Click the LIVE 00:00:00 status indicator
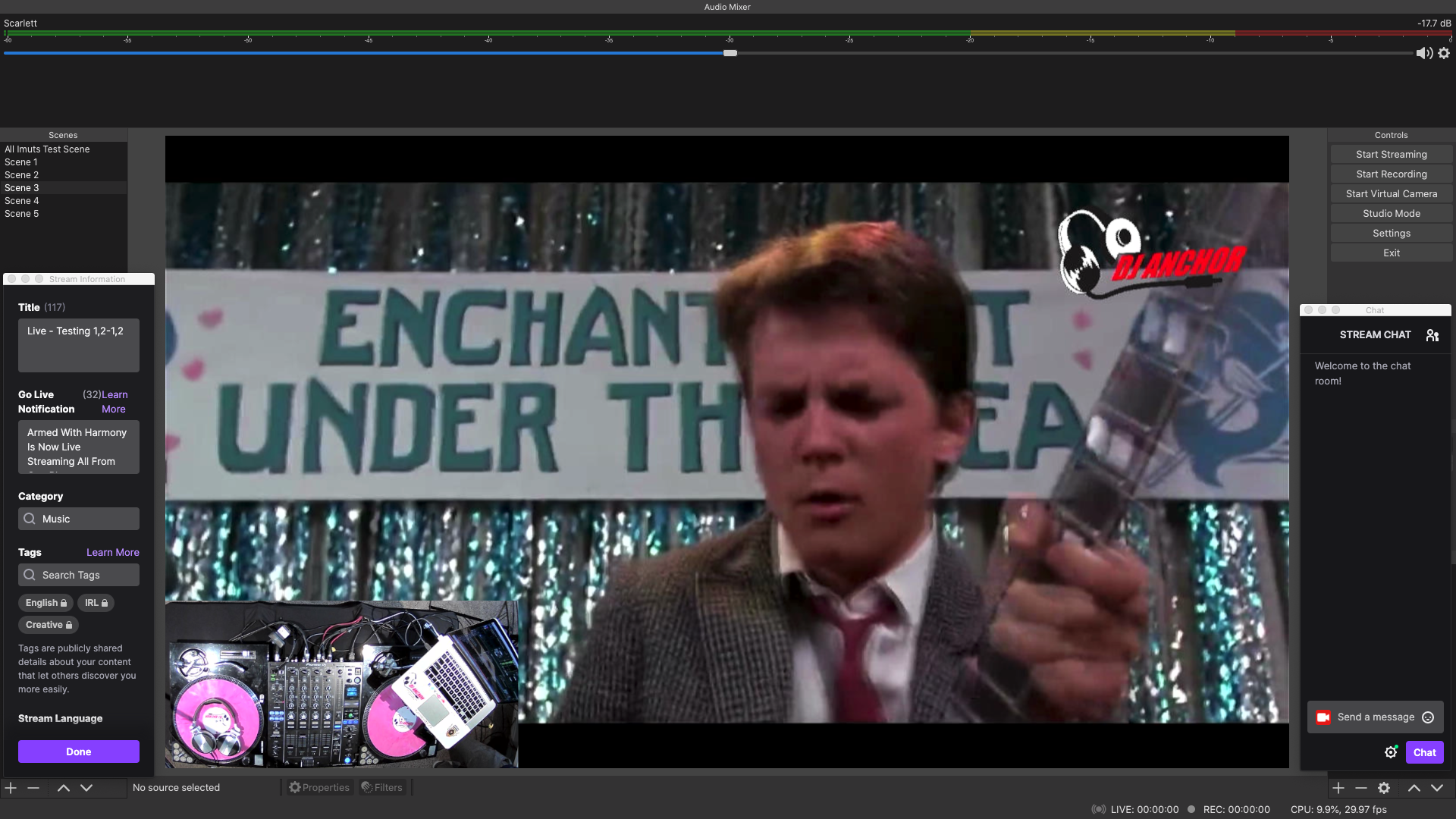 pos(1135,809)
